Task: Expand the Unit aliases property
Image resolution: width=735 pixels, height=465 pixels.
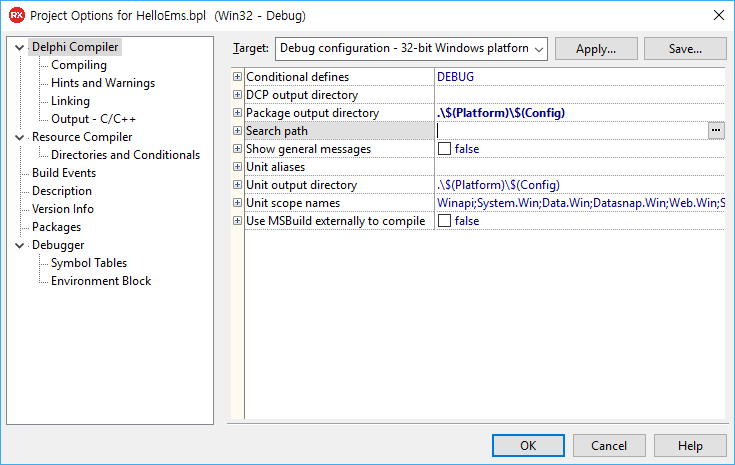Action: tap(238, 166)
